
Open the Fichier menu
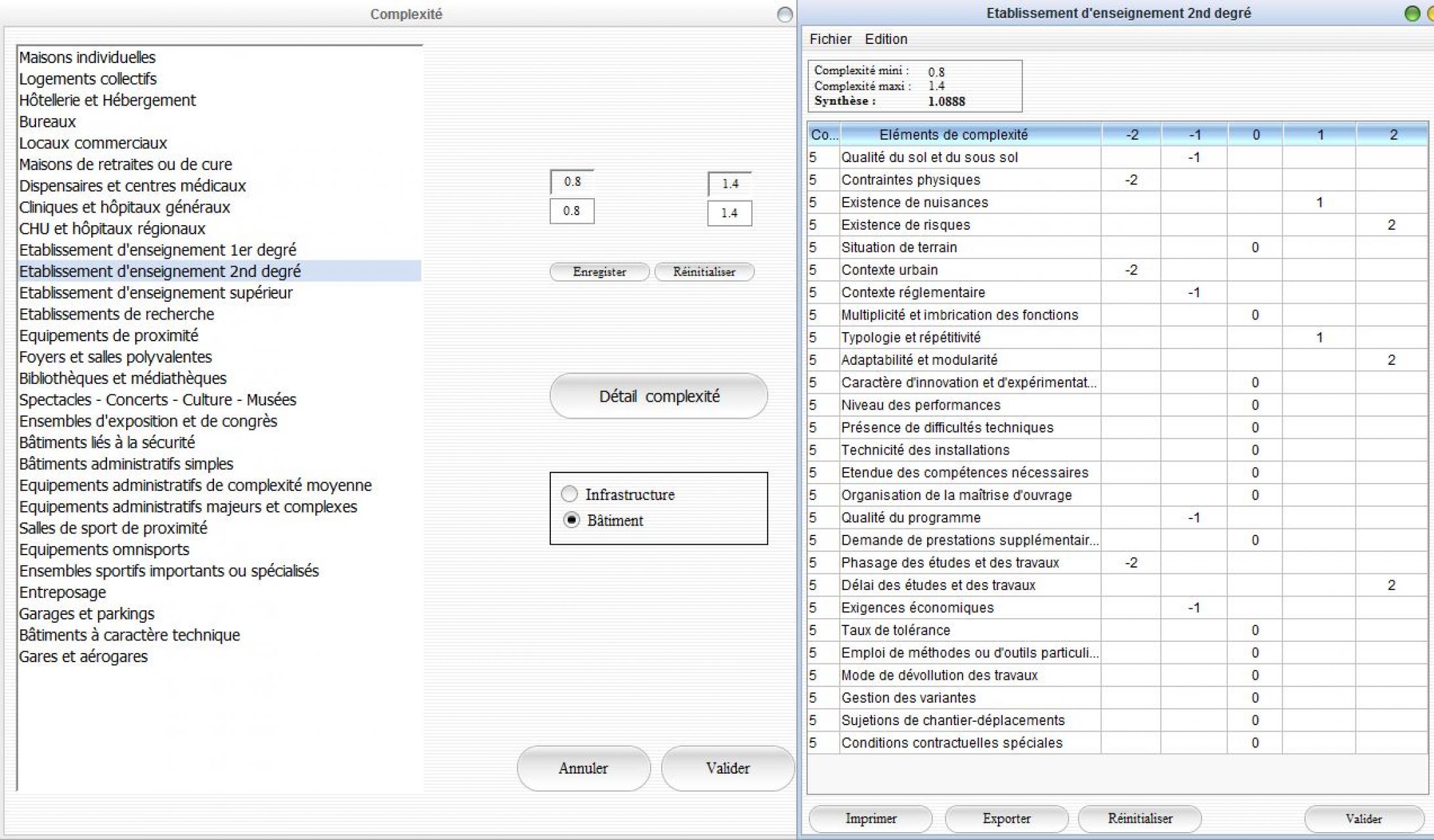tap(830, 39)
